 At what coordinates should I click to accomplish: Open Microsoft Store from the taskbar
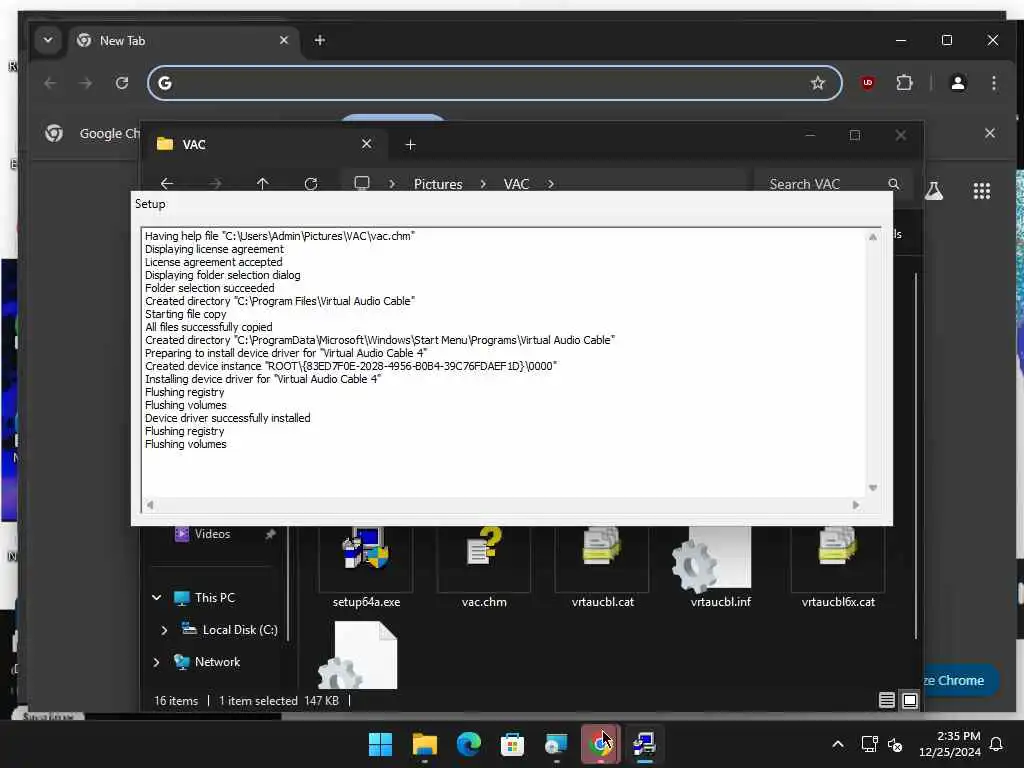[512, 744]
